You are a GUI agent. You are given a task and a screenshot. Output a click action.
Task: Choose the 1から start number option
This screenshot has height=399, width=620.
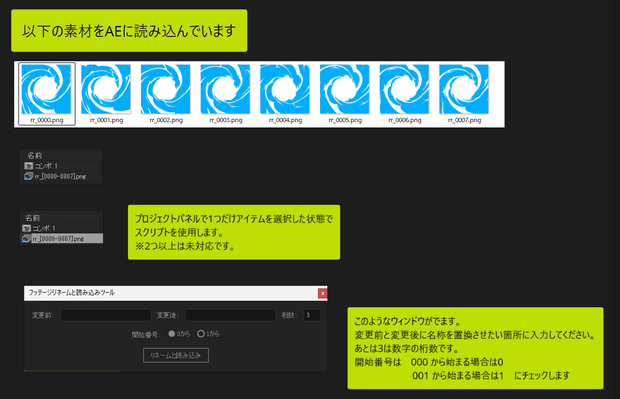coord(208,334)
